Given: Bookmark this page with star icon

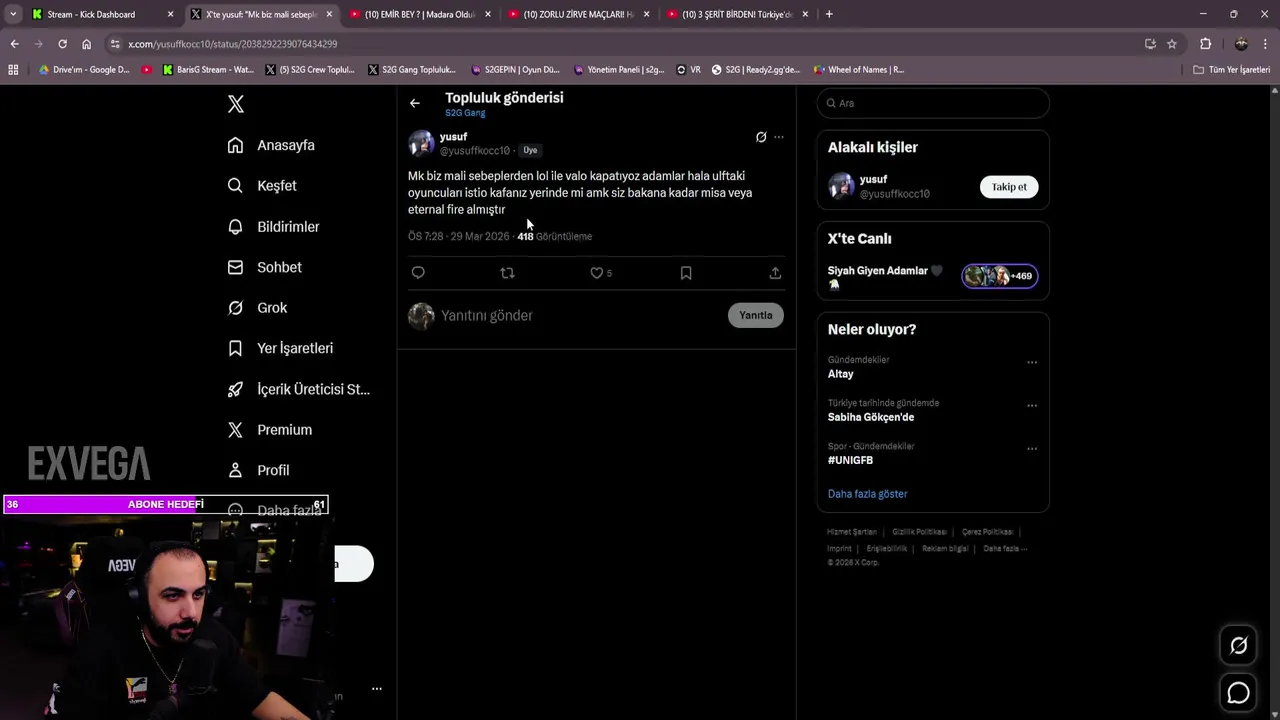Looking at the screenshot, I should [1172, 44].
